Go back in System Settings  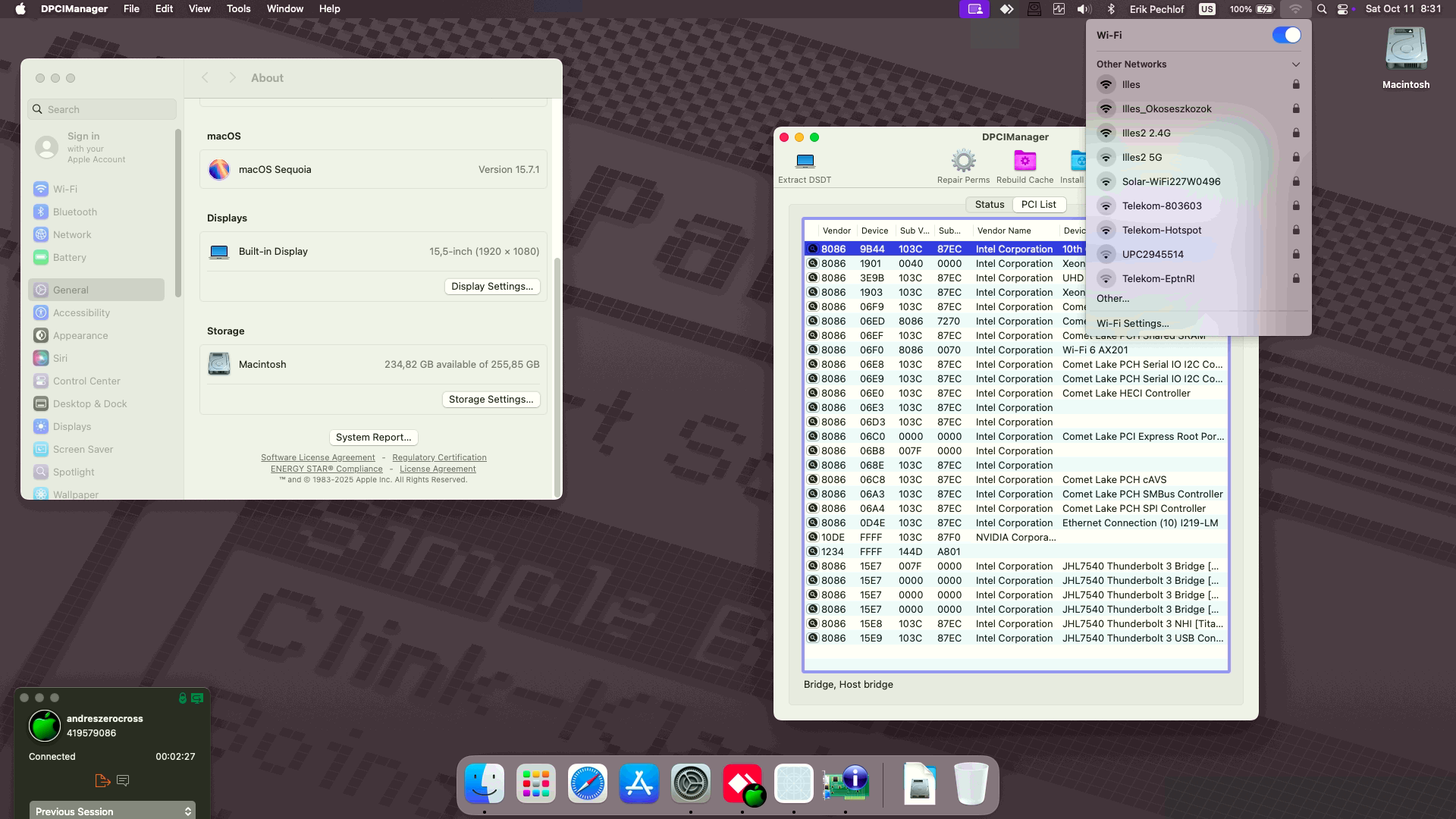(205, 78)
